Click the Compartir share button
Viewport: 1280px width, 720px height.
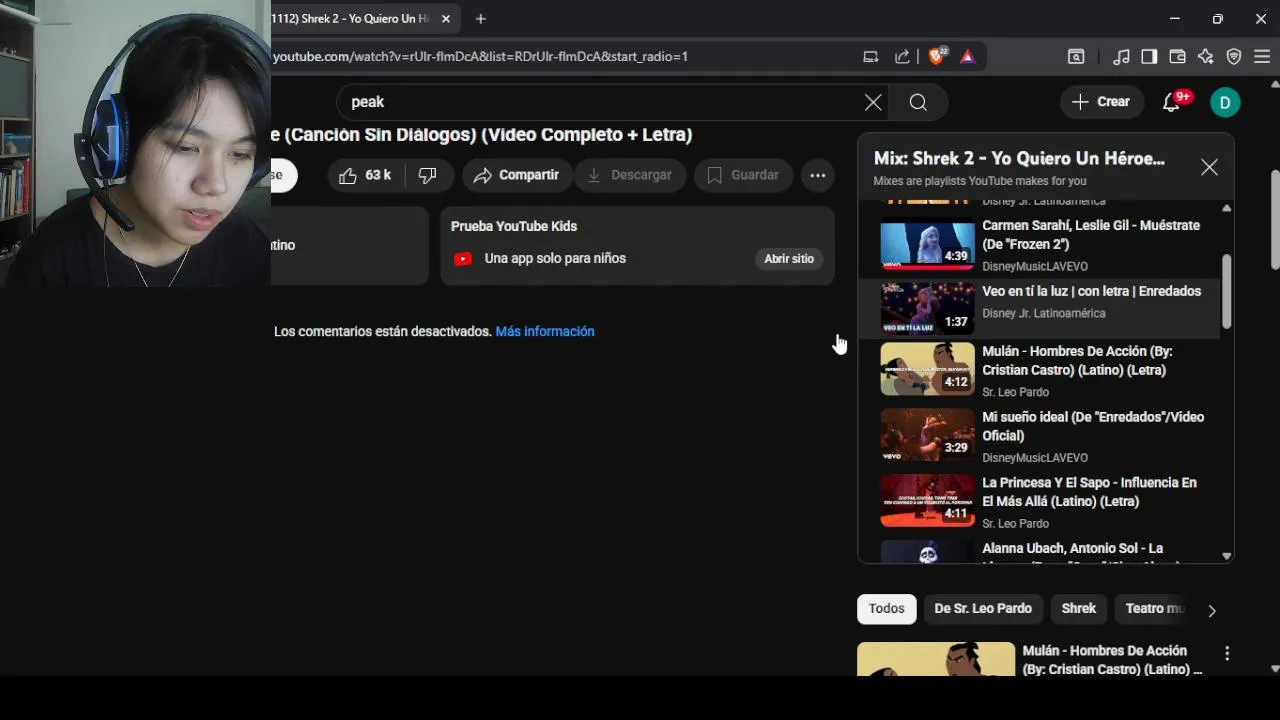tap(517, 175)
